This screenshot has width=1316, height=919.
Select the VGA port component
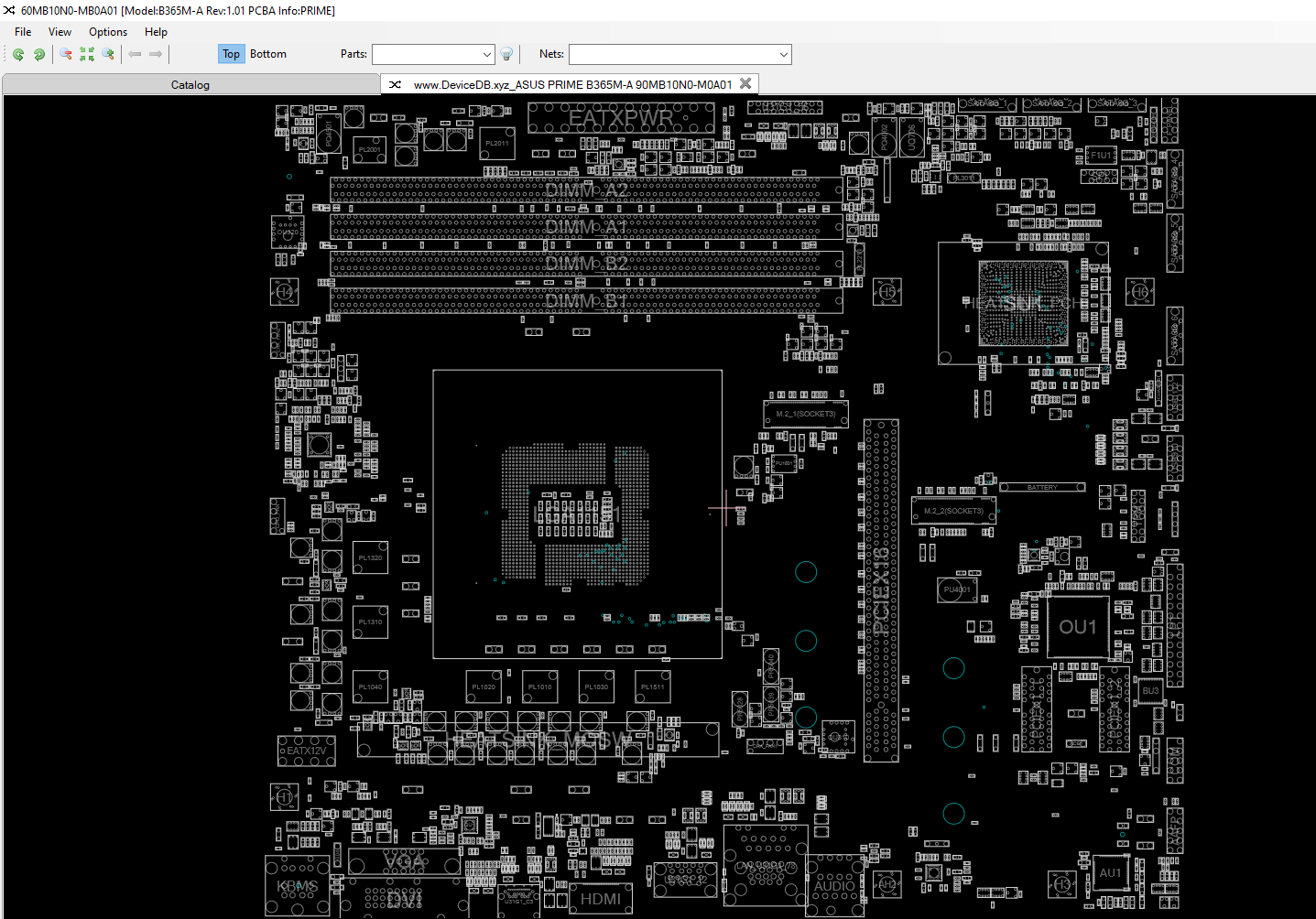click(x=404, y=861)
